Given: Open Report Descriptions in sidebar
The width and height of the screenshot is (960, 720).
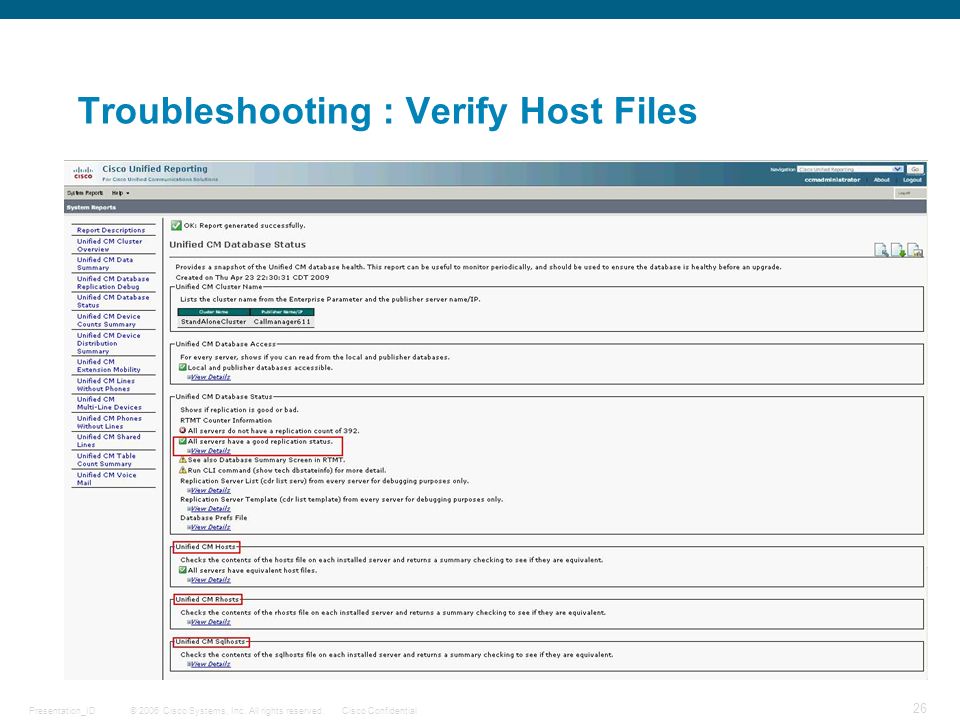Looking at the screenshot, I should 111,230.
